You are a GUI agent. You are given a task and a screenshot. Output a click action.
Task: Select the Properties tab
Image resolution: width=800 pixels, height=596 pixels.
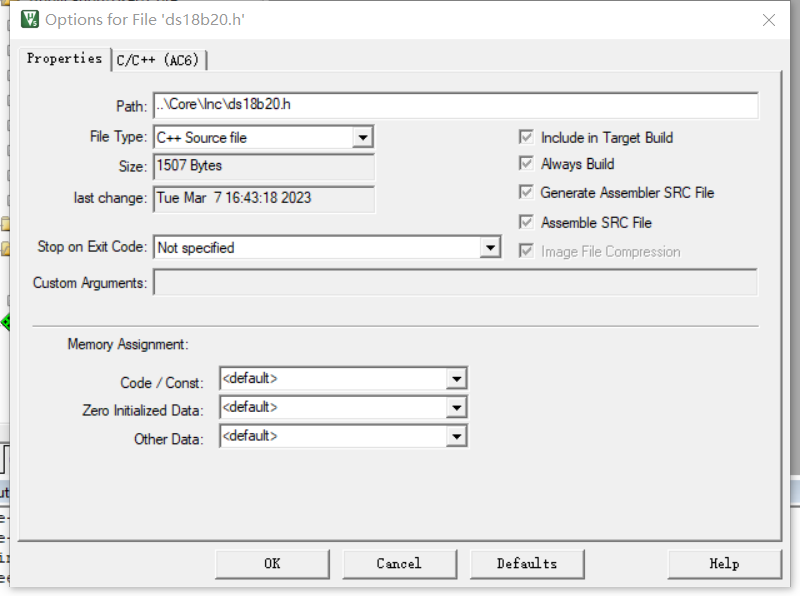tap(63, 60)
